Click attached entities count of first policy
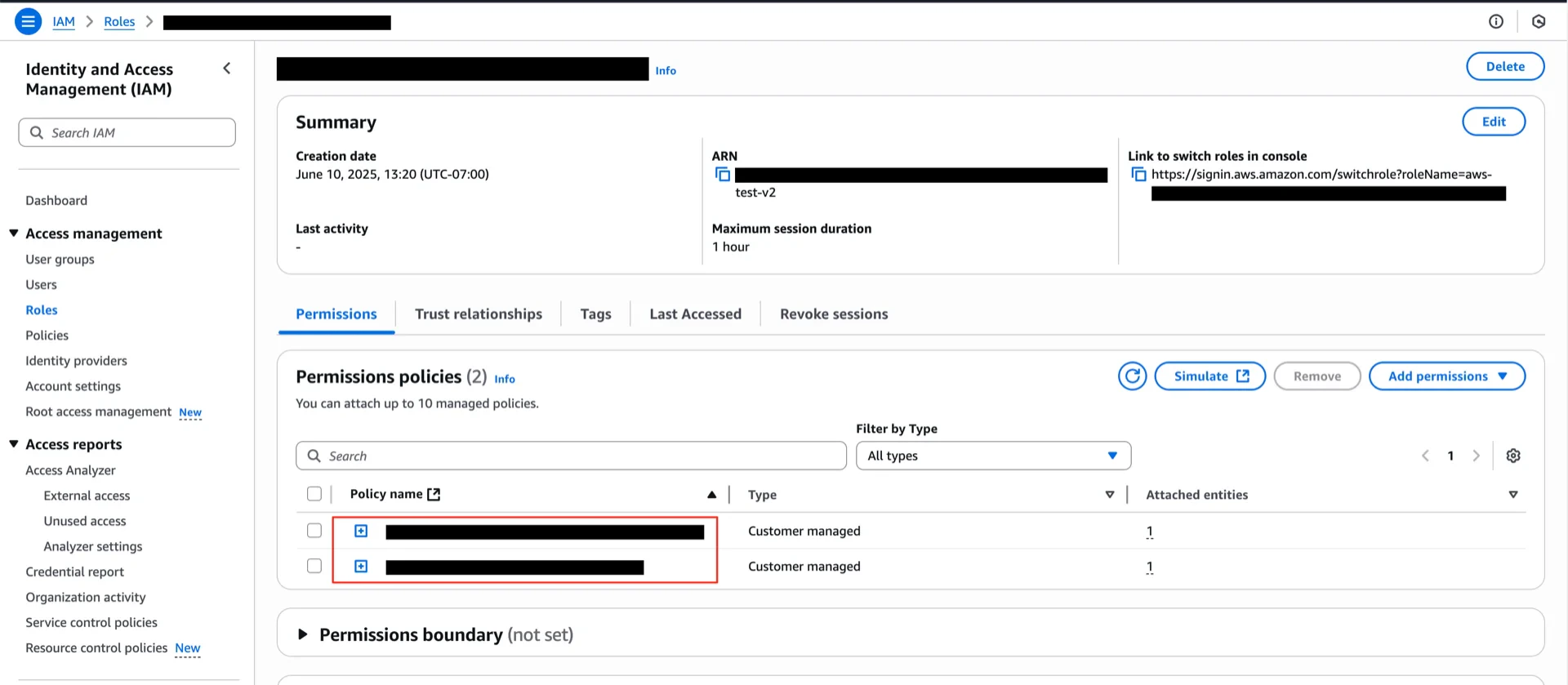The height and width of the screenshot is (685, 1568). click(1149, 532)
